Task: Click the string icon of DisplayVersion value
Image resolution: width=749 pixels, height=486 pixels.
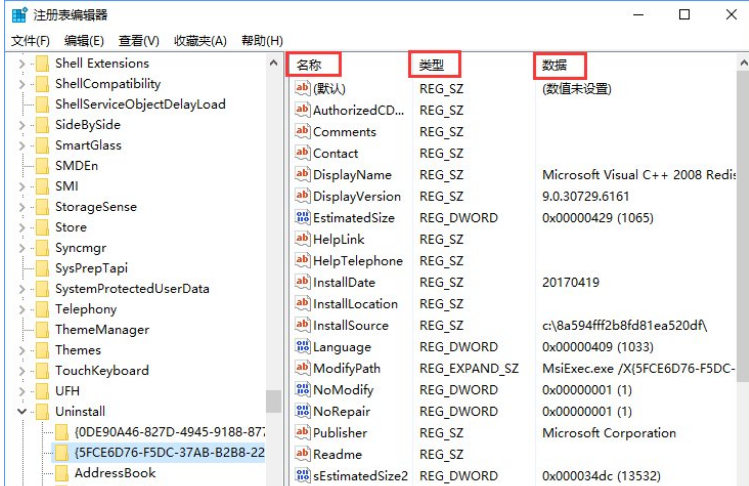Action: point(302,195)
